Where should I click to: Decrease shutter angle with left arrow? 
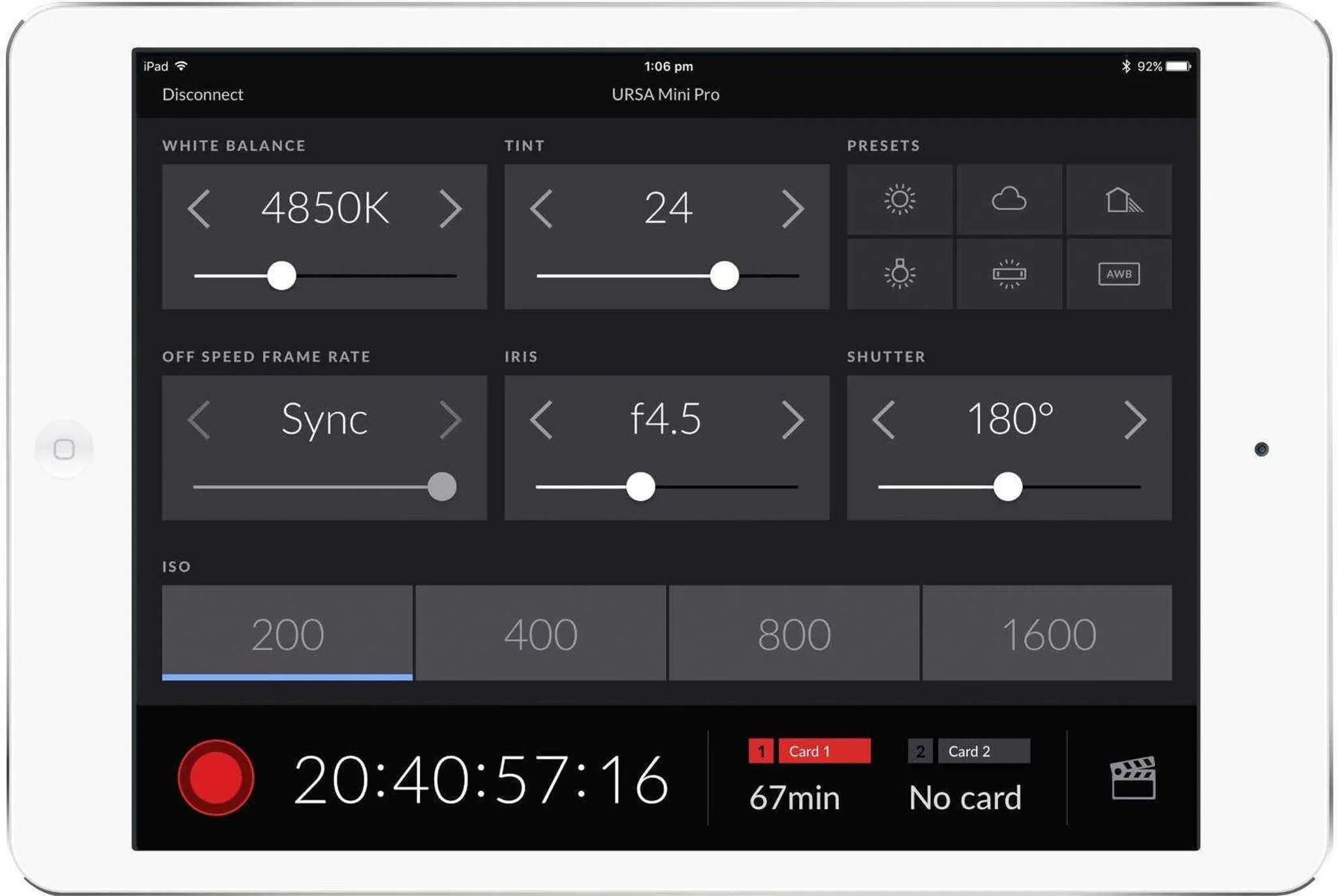pos(883,420)
